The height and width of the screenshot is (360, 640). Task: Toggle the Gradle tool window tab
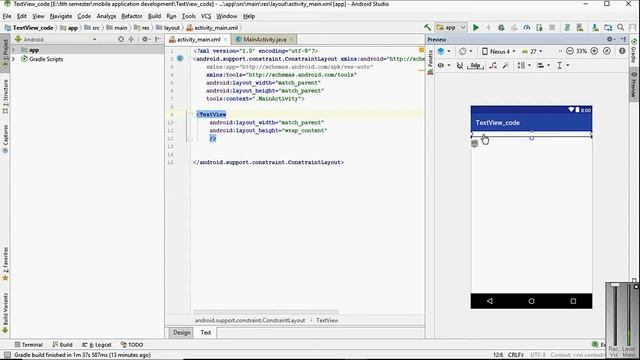coord(634,51)
